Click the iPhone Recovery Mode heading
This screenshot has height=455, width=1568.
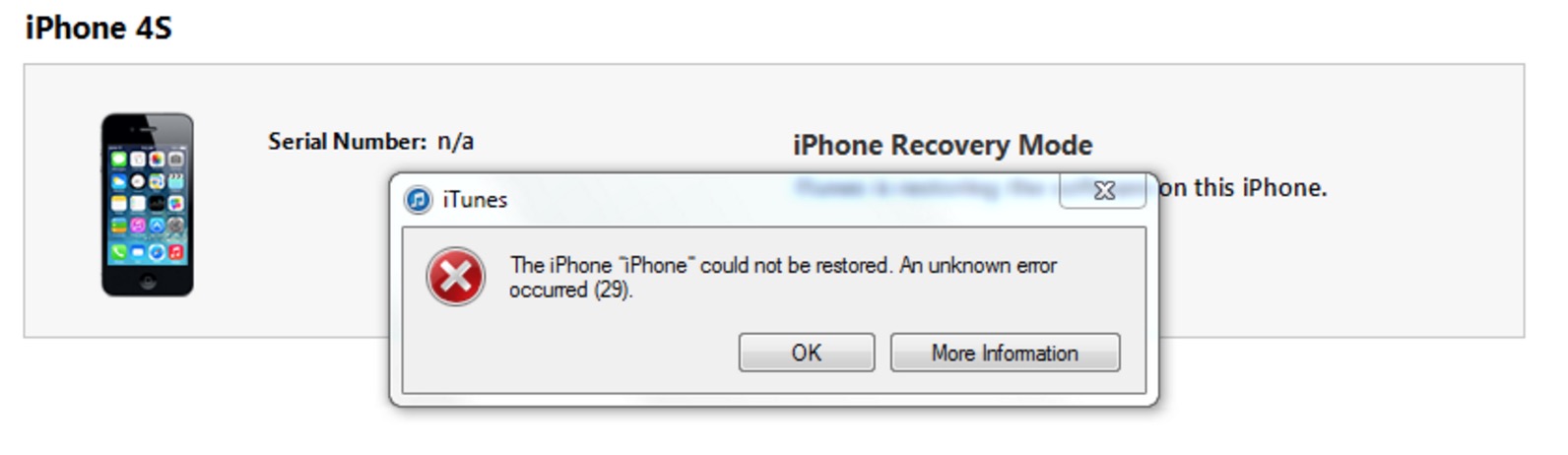pos(943,146)
